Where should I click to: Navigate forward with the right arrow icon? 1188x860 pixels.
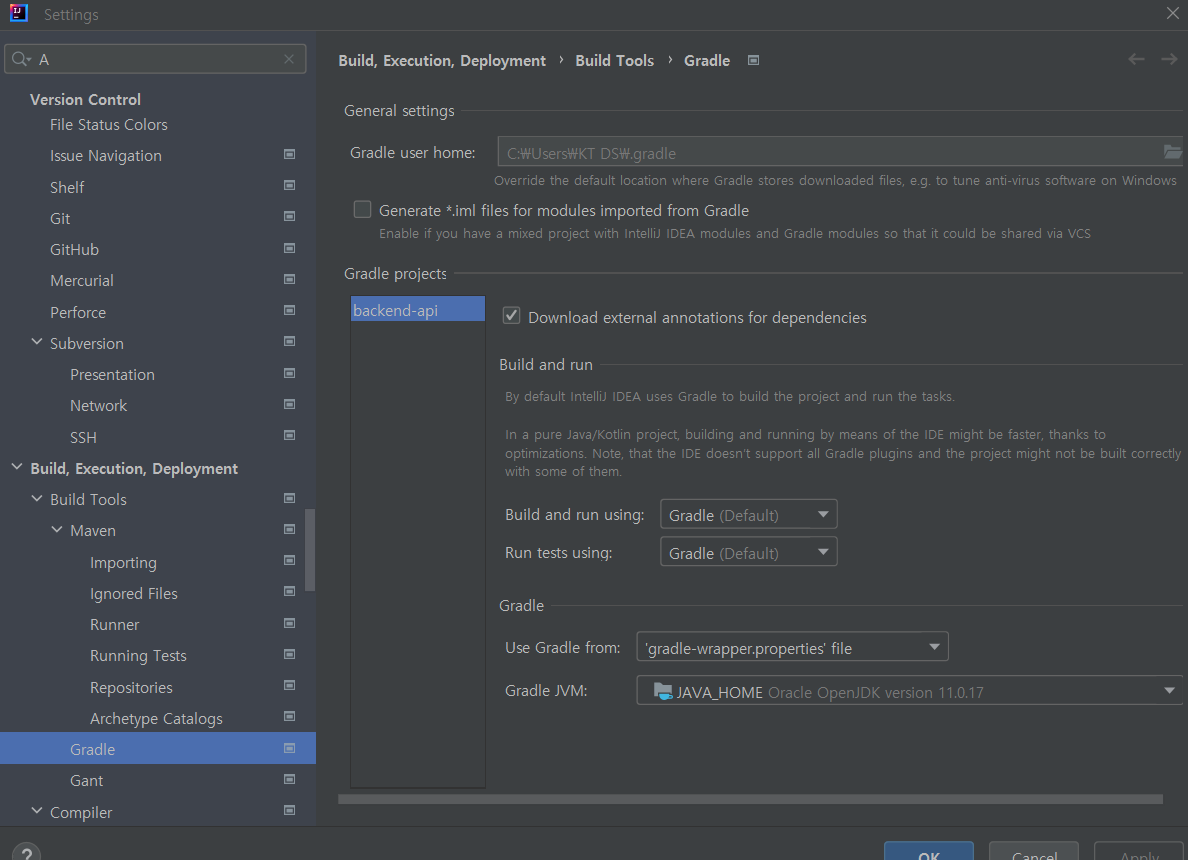[1169, 59]
